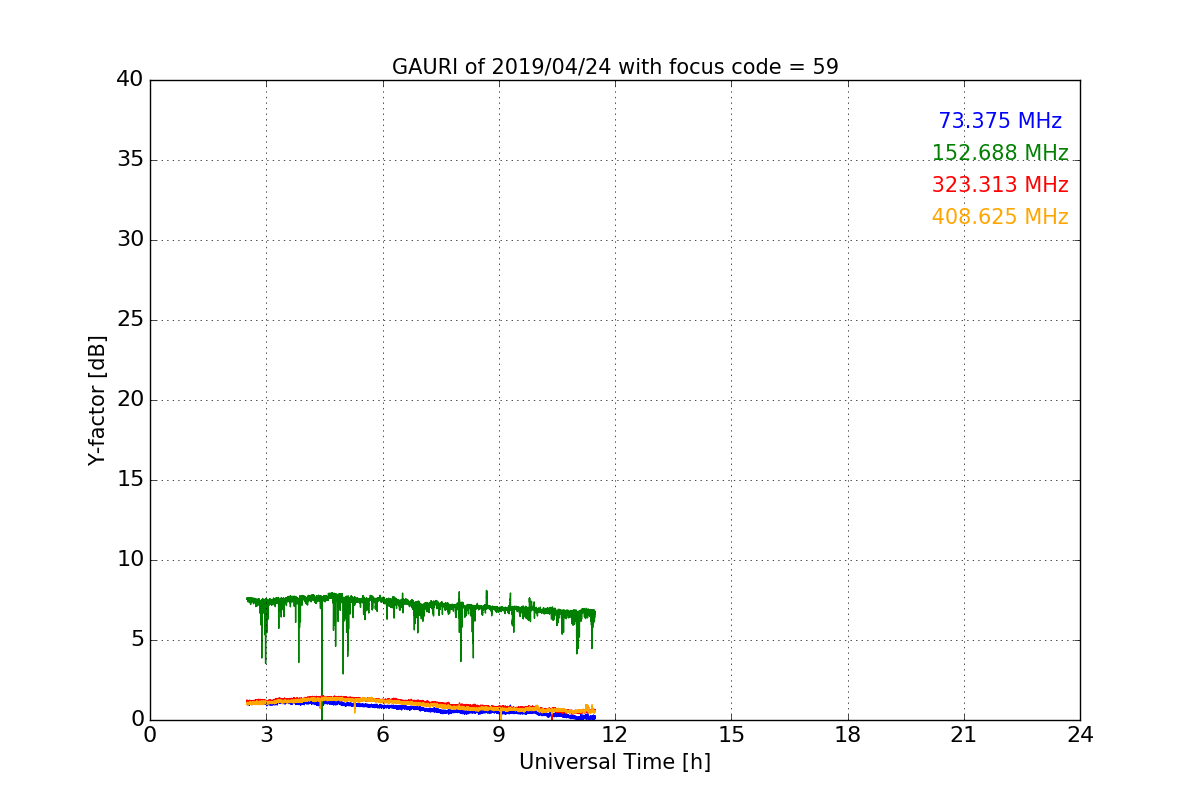Click the x-axis tick label 9
The width and height of the screenshot is (1200, 800).
pyautogui.click(x=499, y=735)
